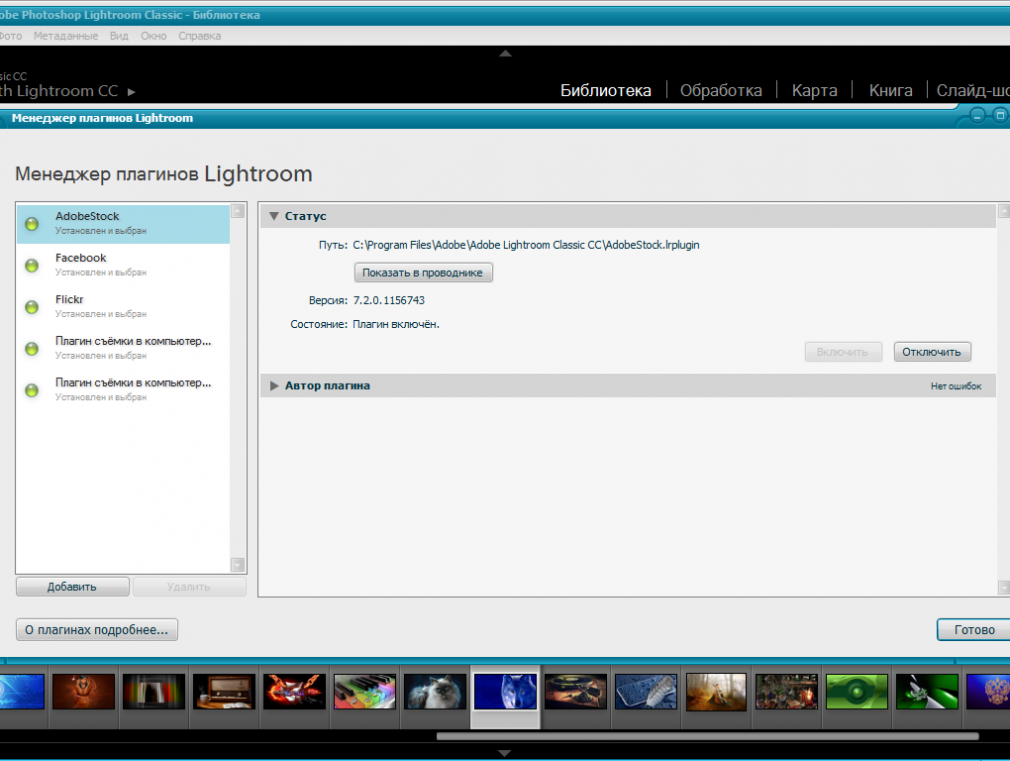Maximize the plugin manager dialog
1010x761 pixels.
pos(1000,116)
